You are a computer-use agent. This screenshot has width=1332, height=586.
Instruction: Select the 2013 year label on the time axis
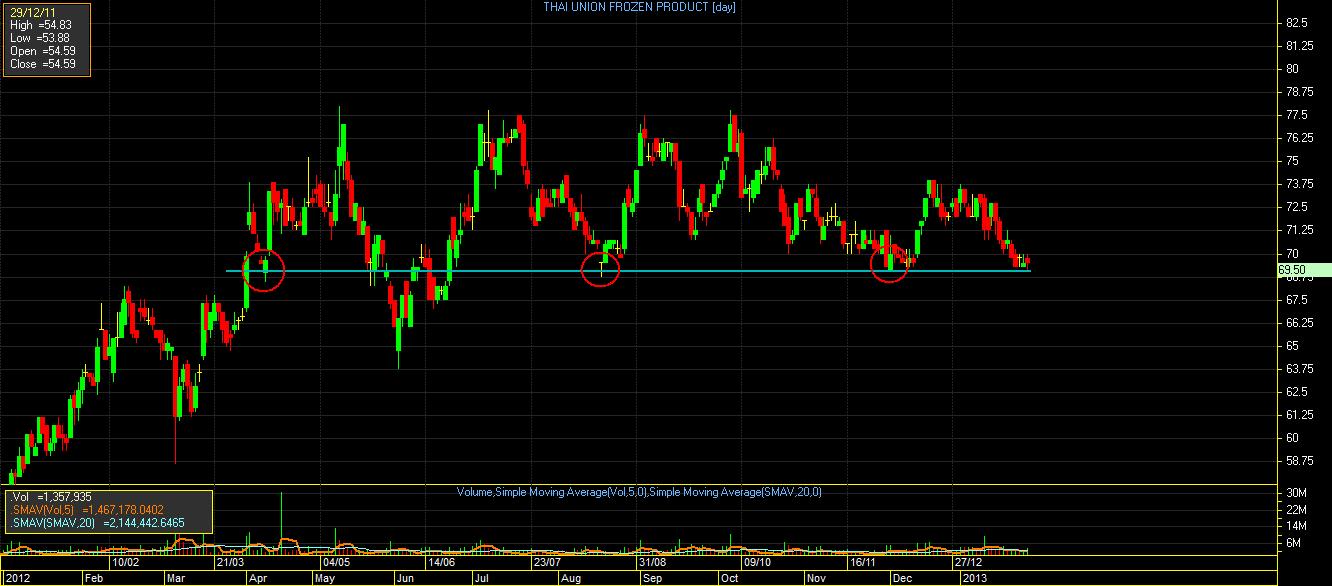click(x=974, y=578)
